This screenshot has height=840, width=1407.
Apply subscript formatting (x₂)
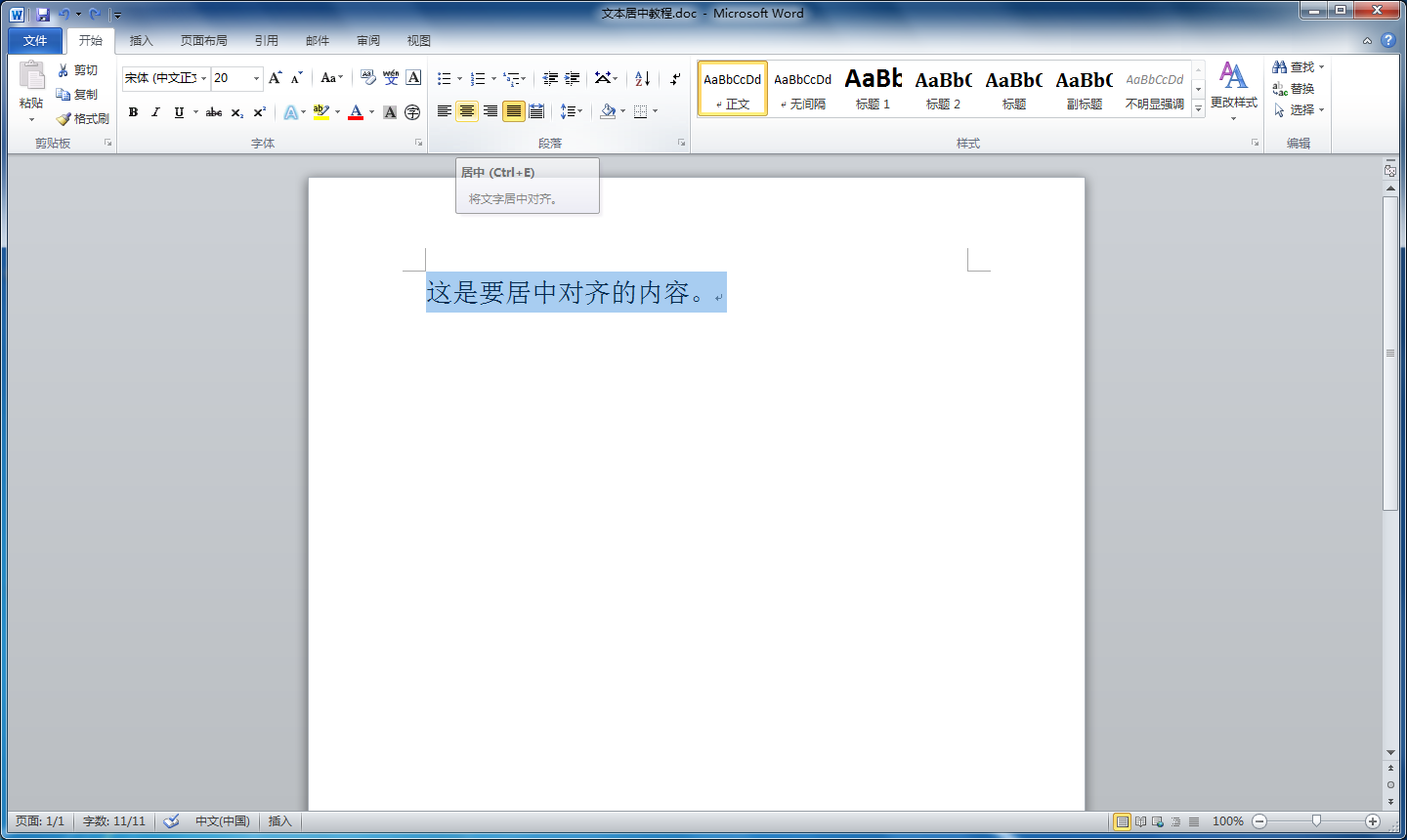coord(237,112)
